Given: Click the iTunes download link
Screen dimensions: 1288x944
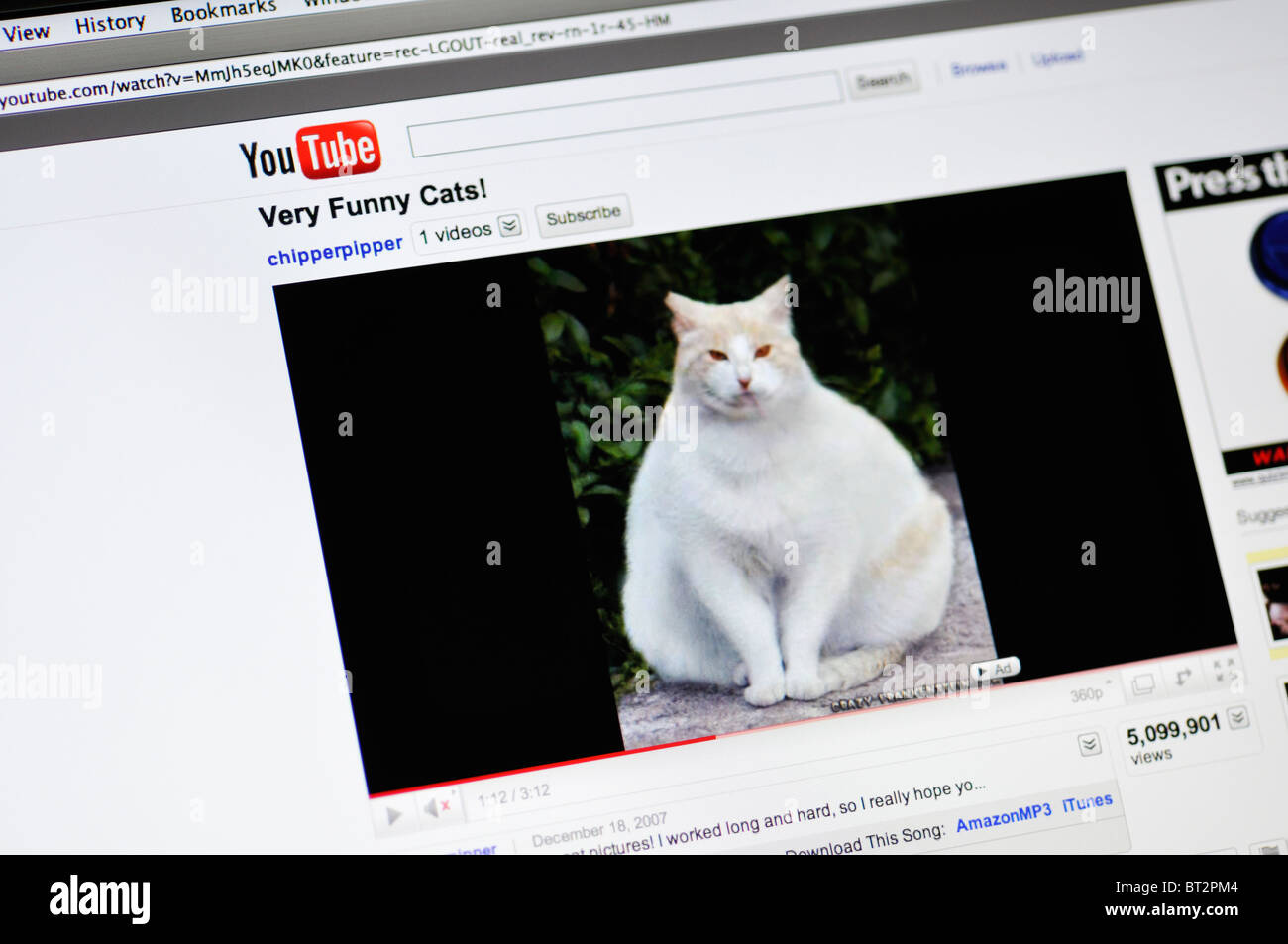Looking at the screenshot, I should tap(1087, 803).
